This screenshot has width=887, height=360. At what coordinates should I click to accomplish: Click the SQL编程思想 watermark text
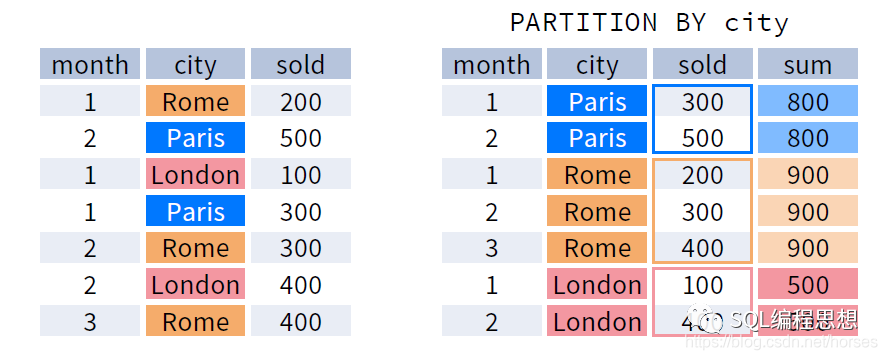[793, 320]
